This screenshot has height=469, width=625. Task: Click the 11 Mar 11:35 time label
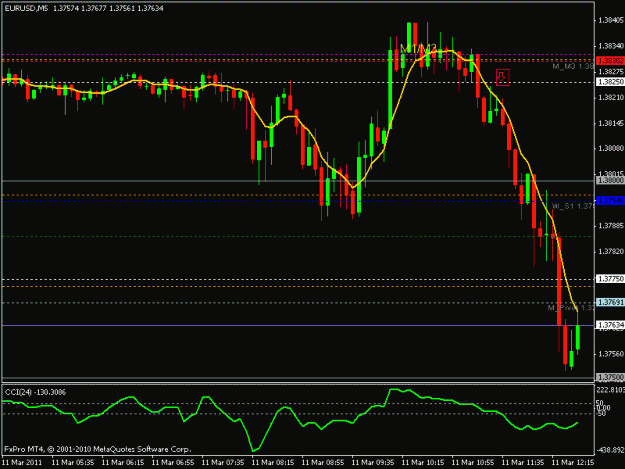(523, 463)
